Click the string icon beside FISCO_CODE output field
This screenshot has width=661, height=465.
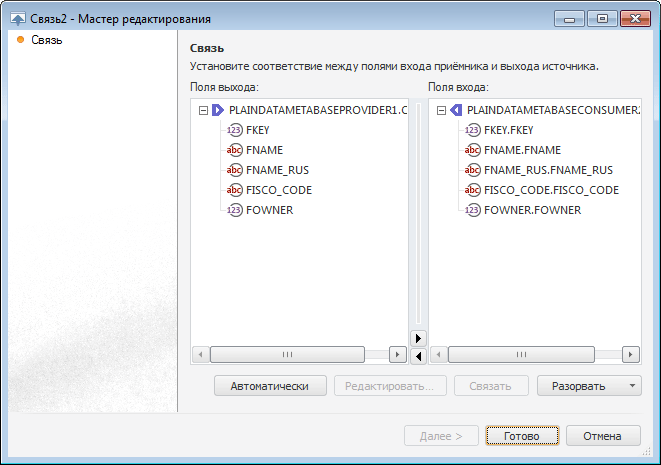[x=235, y=190]
